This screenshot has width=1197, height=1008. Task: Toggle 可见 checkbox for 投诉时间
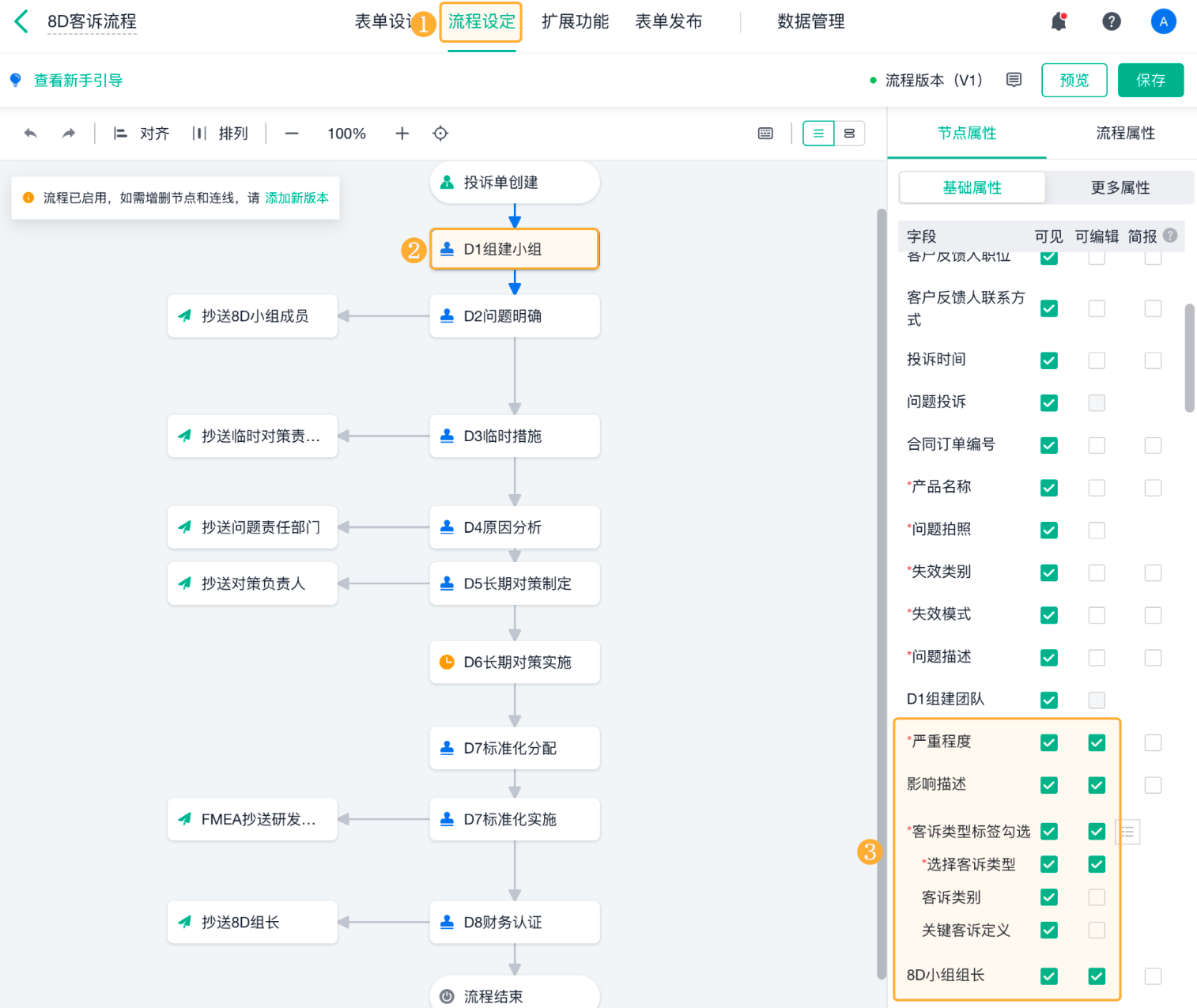point(1049,361)
